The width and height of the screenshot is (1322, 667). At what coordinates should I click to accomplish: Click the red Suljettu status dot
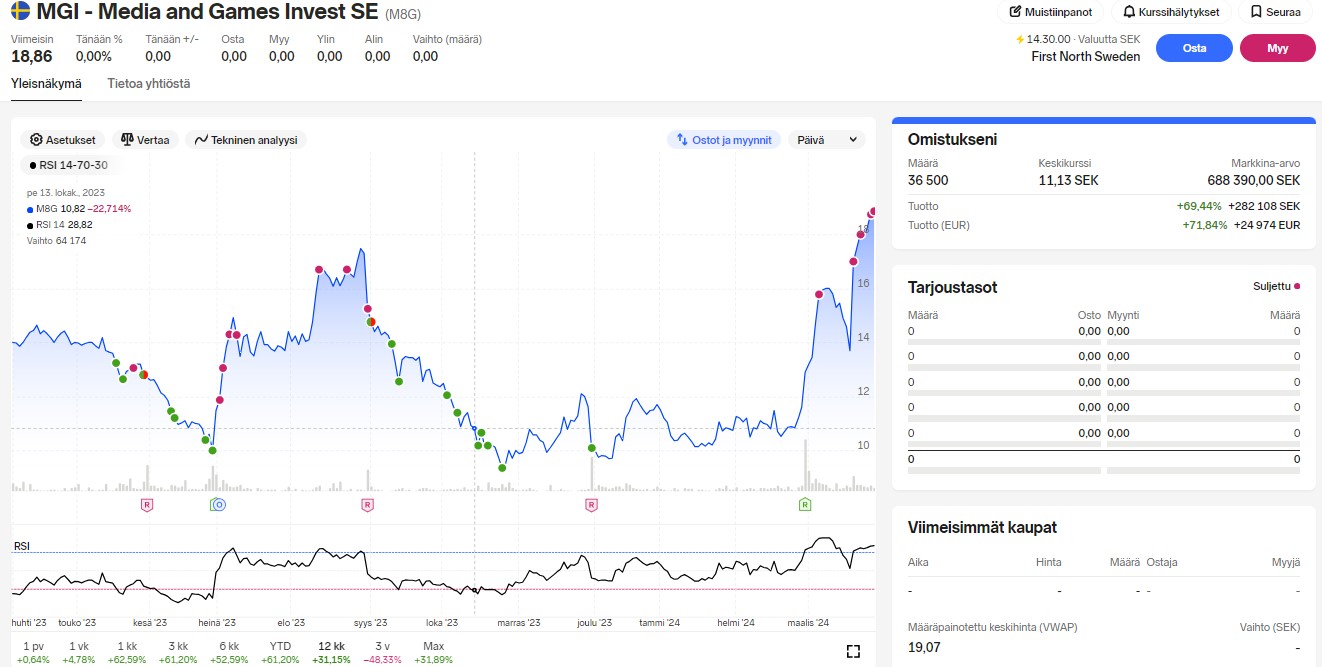pos(1297,286)
